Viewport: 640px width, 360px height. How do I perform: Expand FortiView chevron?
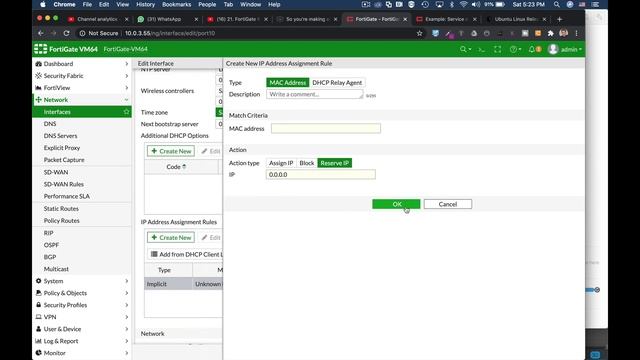point(127,88)
